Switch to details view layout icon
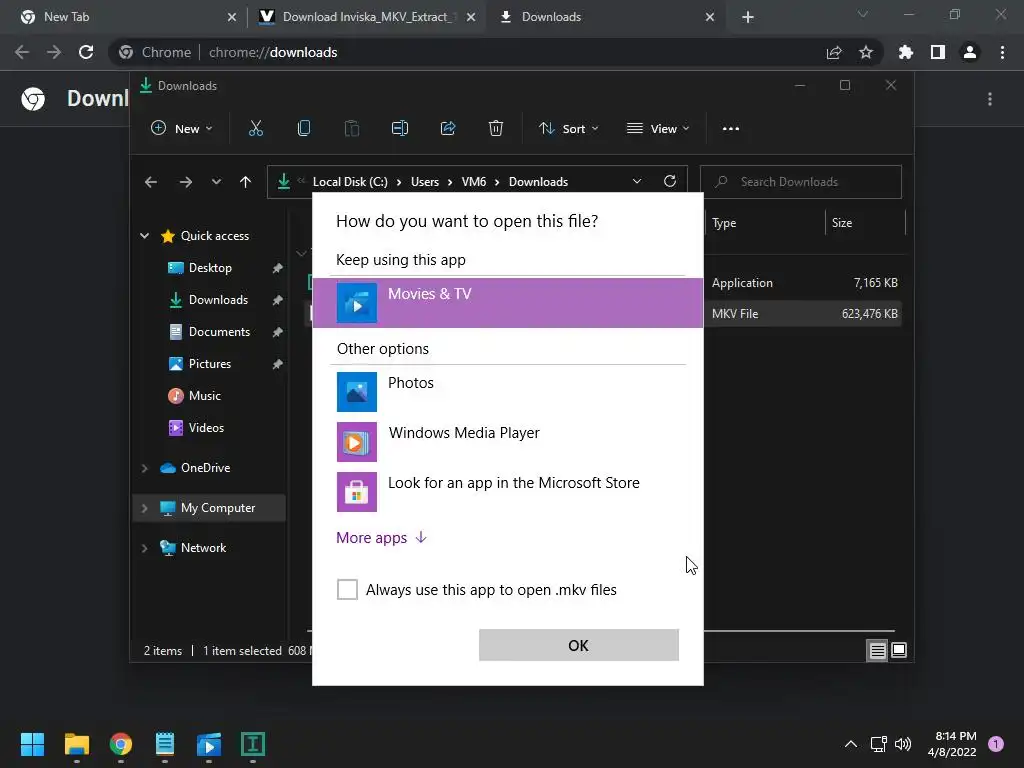The height and width of the screenshot is (768, 1024). tap(877, 650)
